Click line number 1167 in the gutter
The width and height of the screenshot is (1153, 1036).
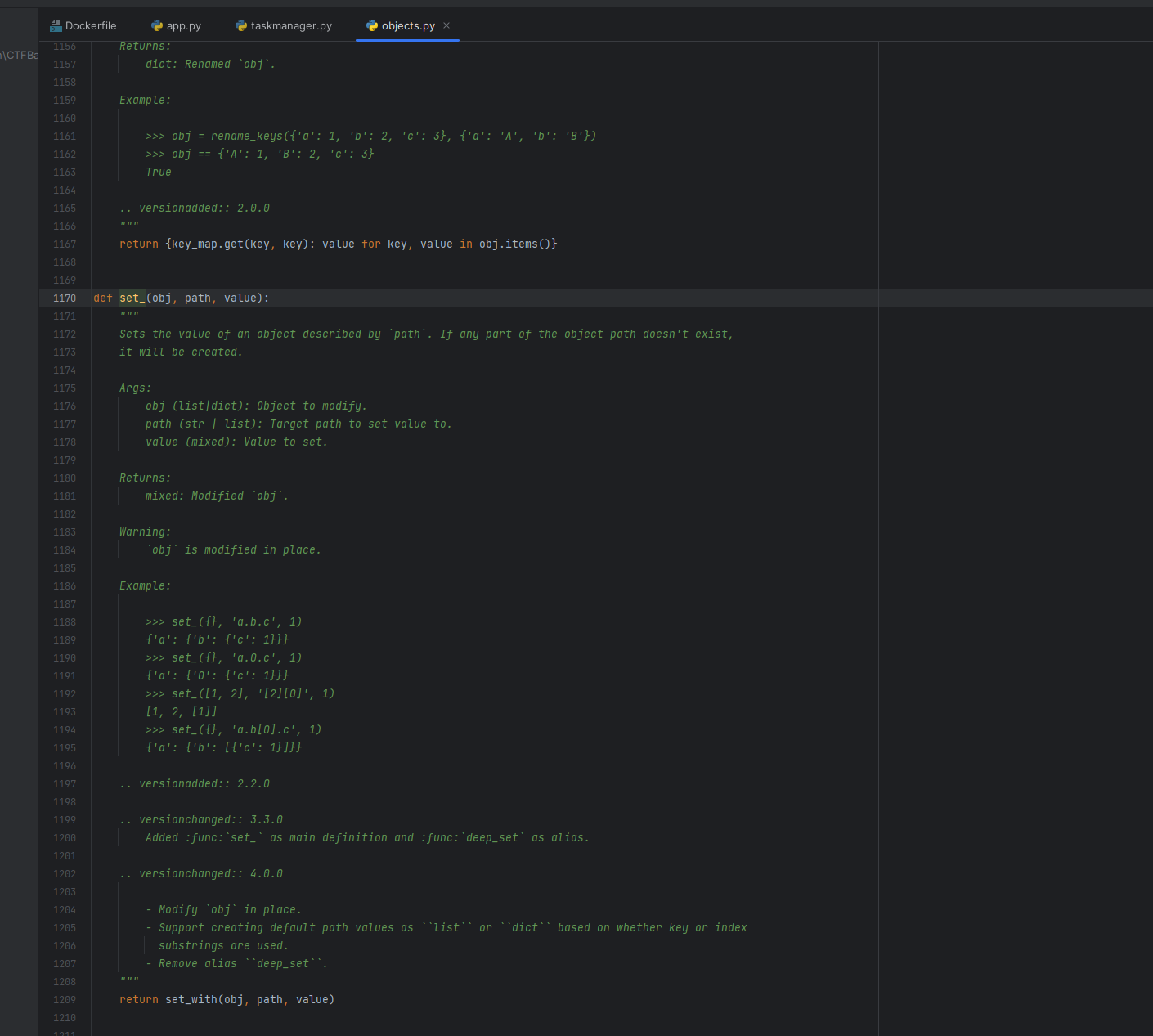tap(65, 244)
